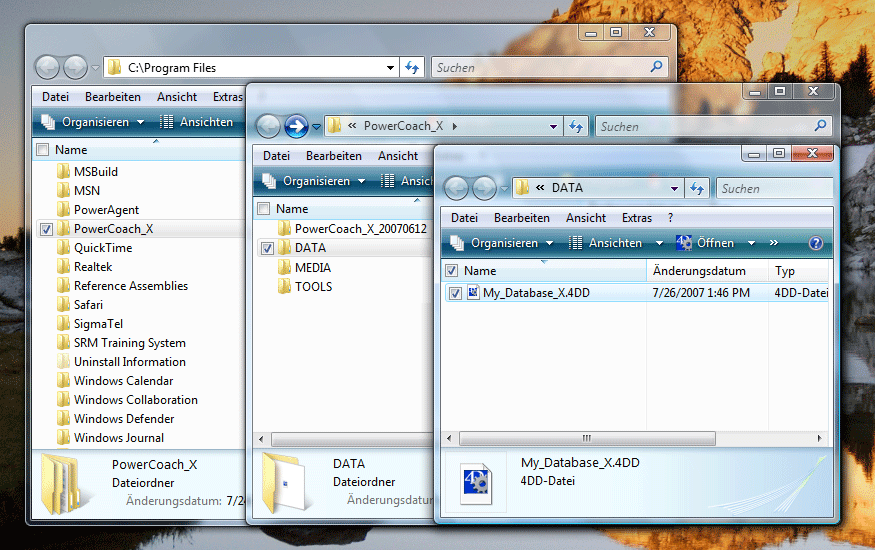The width and height of the screenshot is (875, 550).
Task: Open Ansicht menu in DATA window
Action: (x=586, y=218)
